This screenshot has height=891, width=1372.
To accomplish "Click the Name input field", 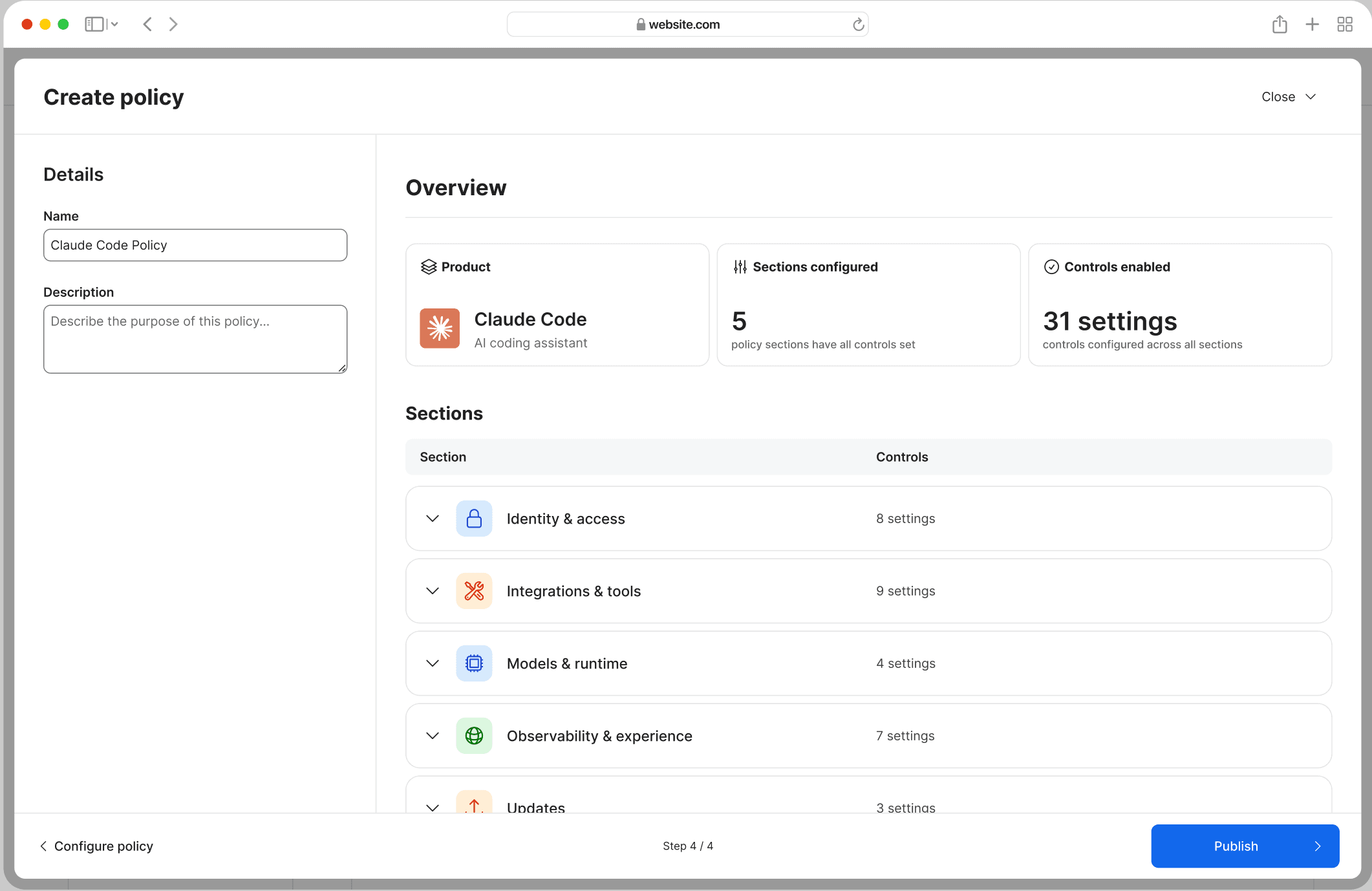I will [195, 245].
